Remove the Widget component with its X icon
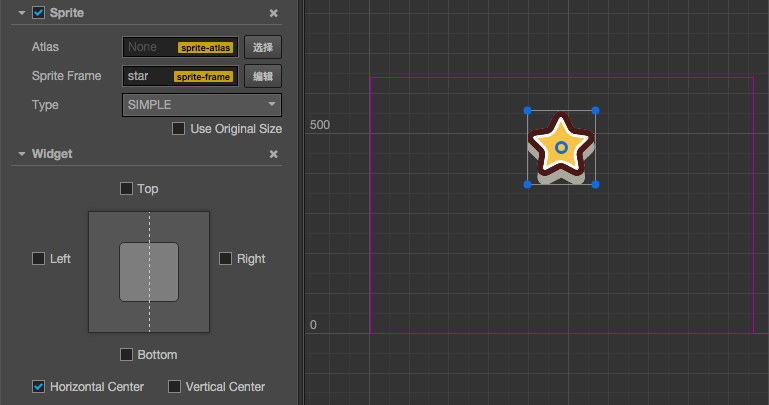 point(274,154)
